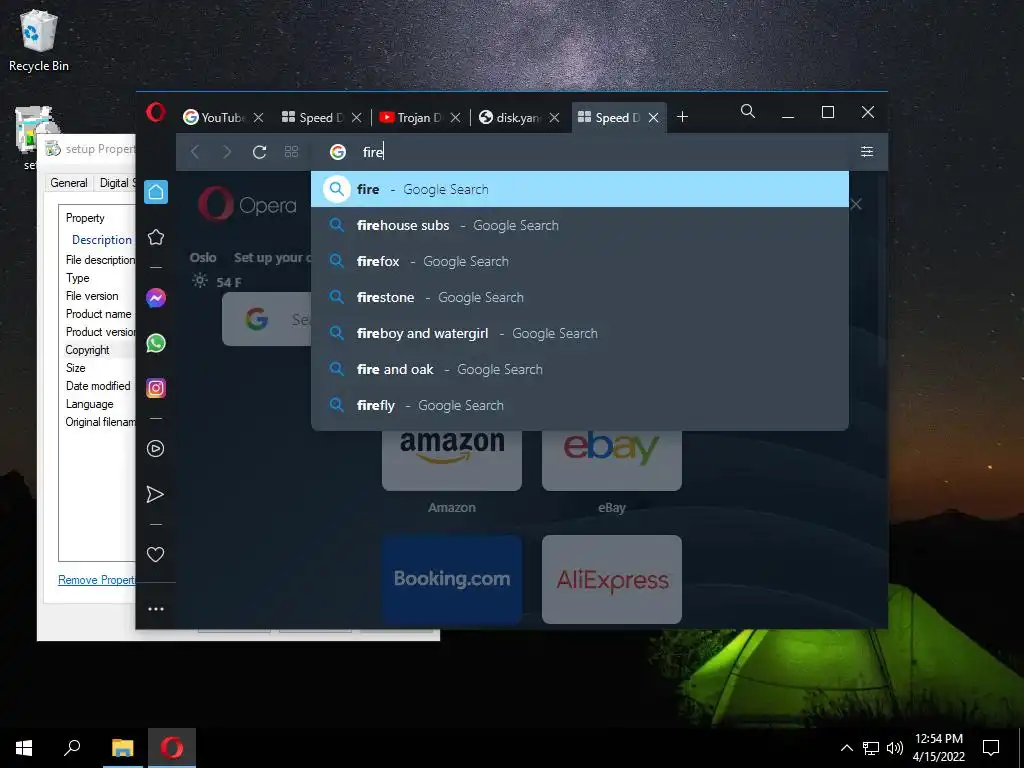The height and width of the screenshot is (768, 1024).
Task: Open Speed Dial grid button in toolbar
Action: 291,152
